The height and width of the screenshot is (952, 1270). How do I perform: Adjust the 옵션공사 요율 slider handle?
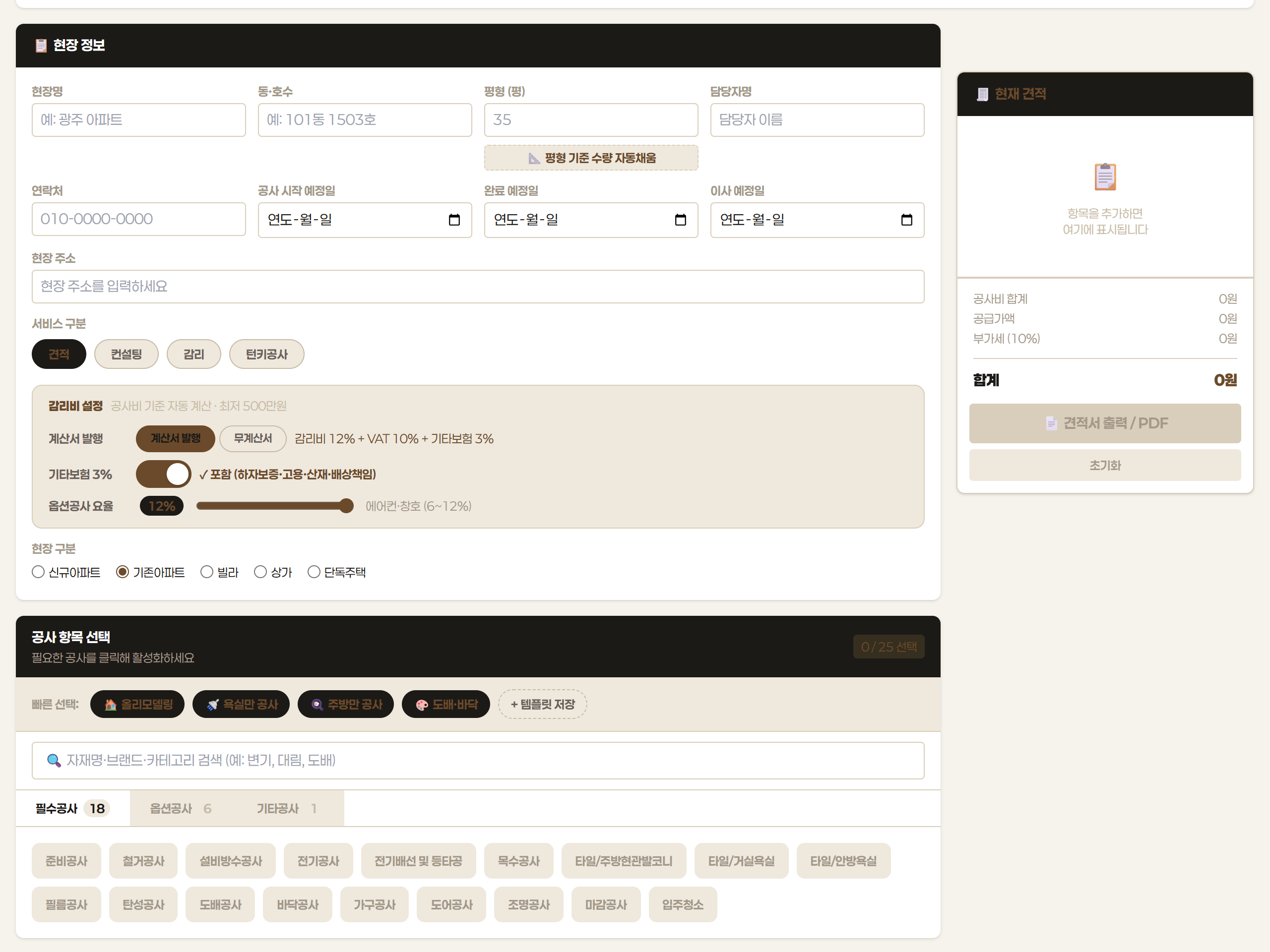[346, 506]
